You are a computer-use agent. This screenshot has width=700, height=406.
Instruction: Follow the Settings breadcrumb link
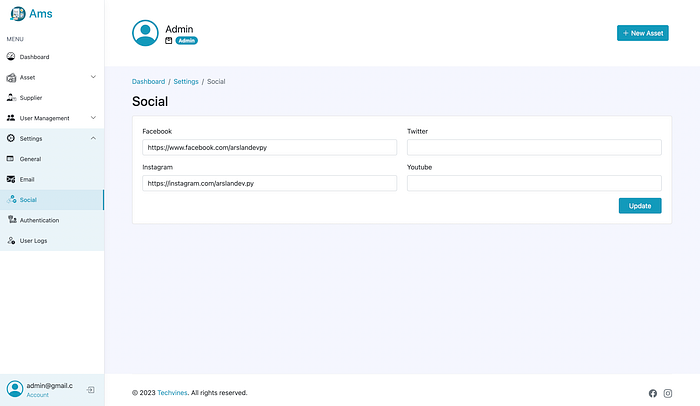[186, 82]
